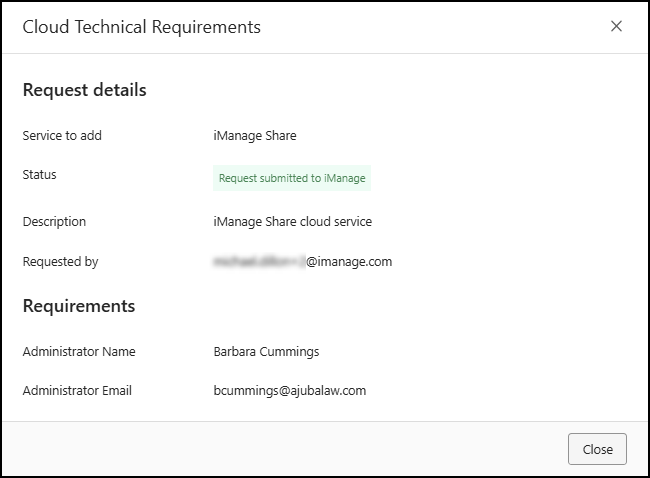Click the Status label
Screen dimensions: 650x478
pos(39,175)
